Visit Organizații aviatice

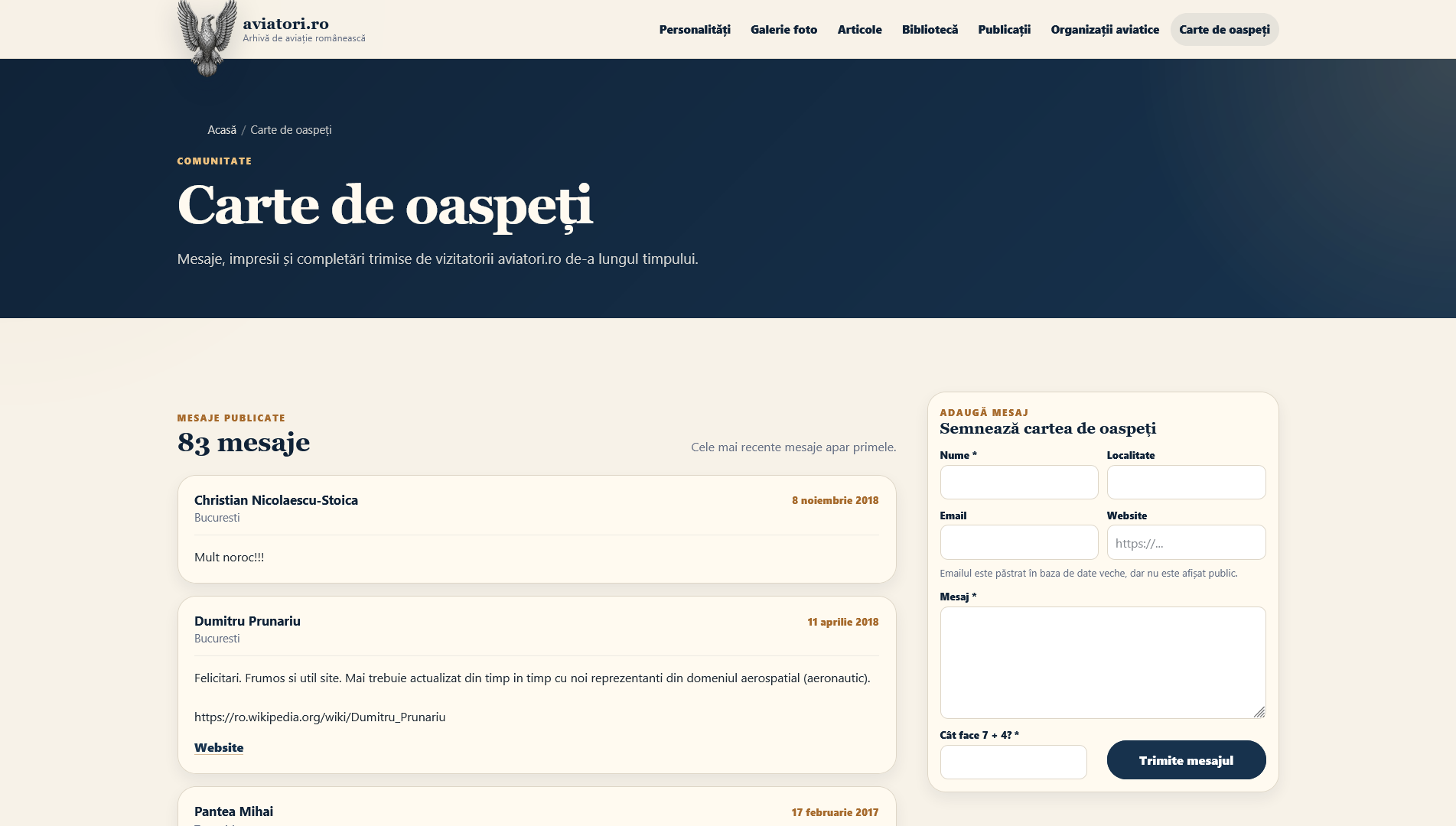1105,29
